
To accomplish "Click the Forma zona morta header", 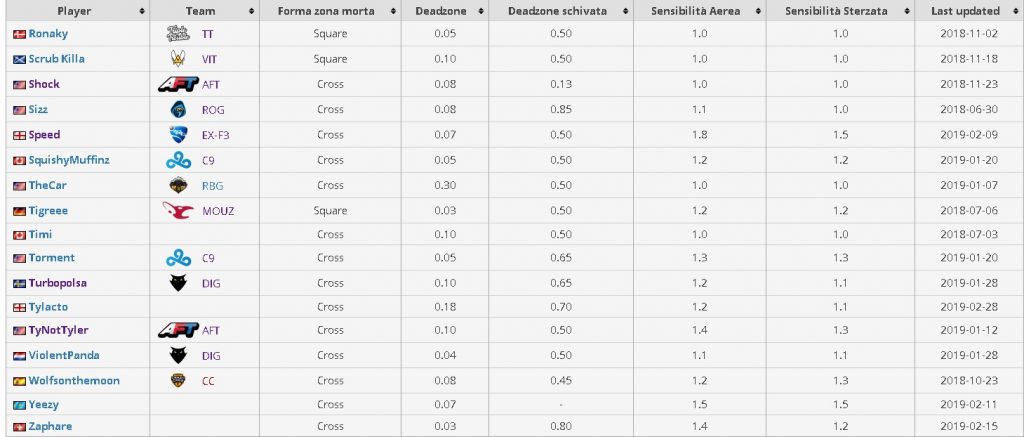I will click(x=330, y=10).
